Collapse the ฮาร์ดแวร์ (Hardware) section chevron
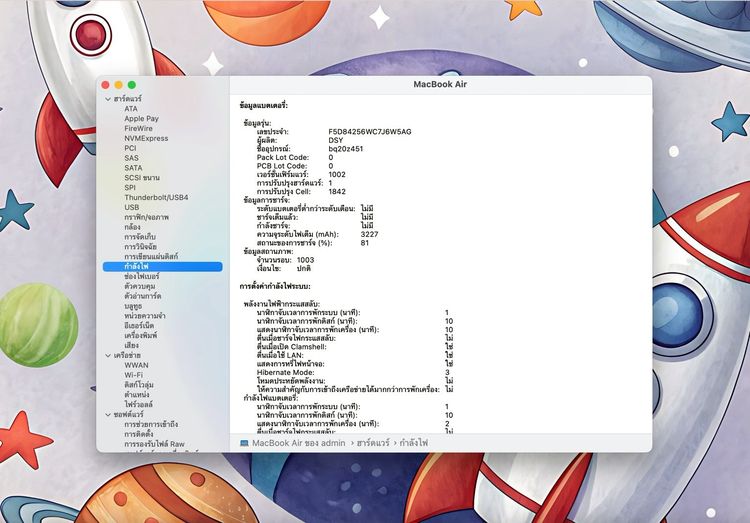750x523 pixels. pos(108,99)
